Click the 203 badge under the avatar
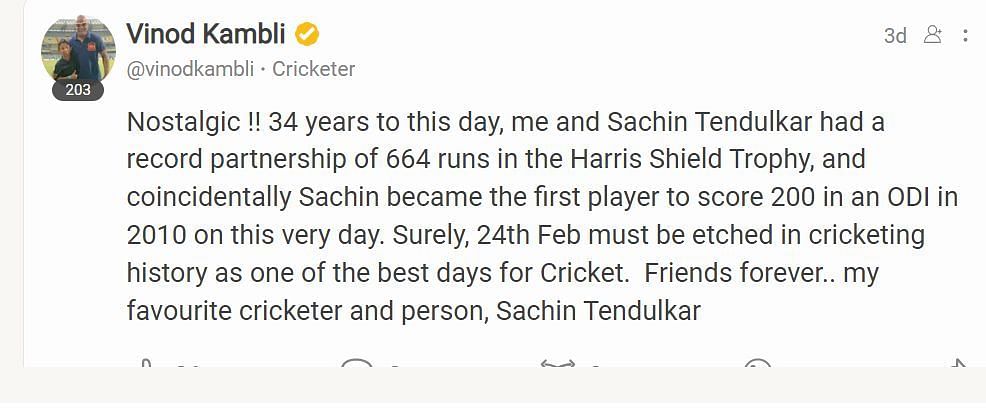 pos(78,90)
